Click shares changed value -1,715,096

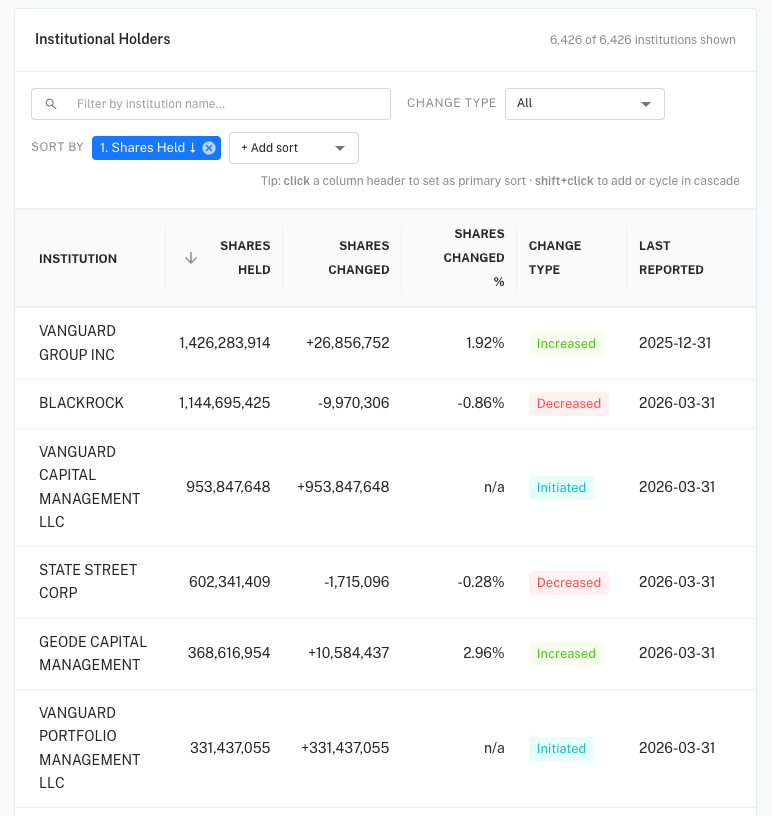click(357, 582)
